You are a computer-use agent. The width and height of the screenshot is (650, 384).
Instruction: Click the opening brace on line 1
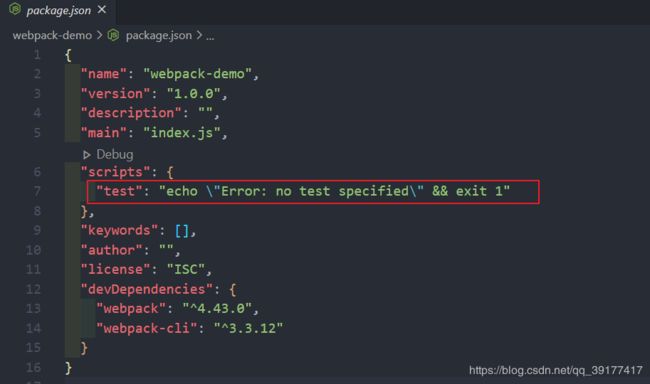click(68, 55)
